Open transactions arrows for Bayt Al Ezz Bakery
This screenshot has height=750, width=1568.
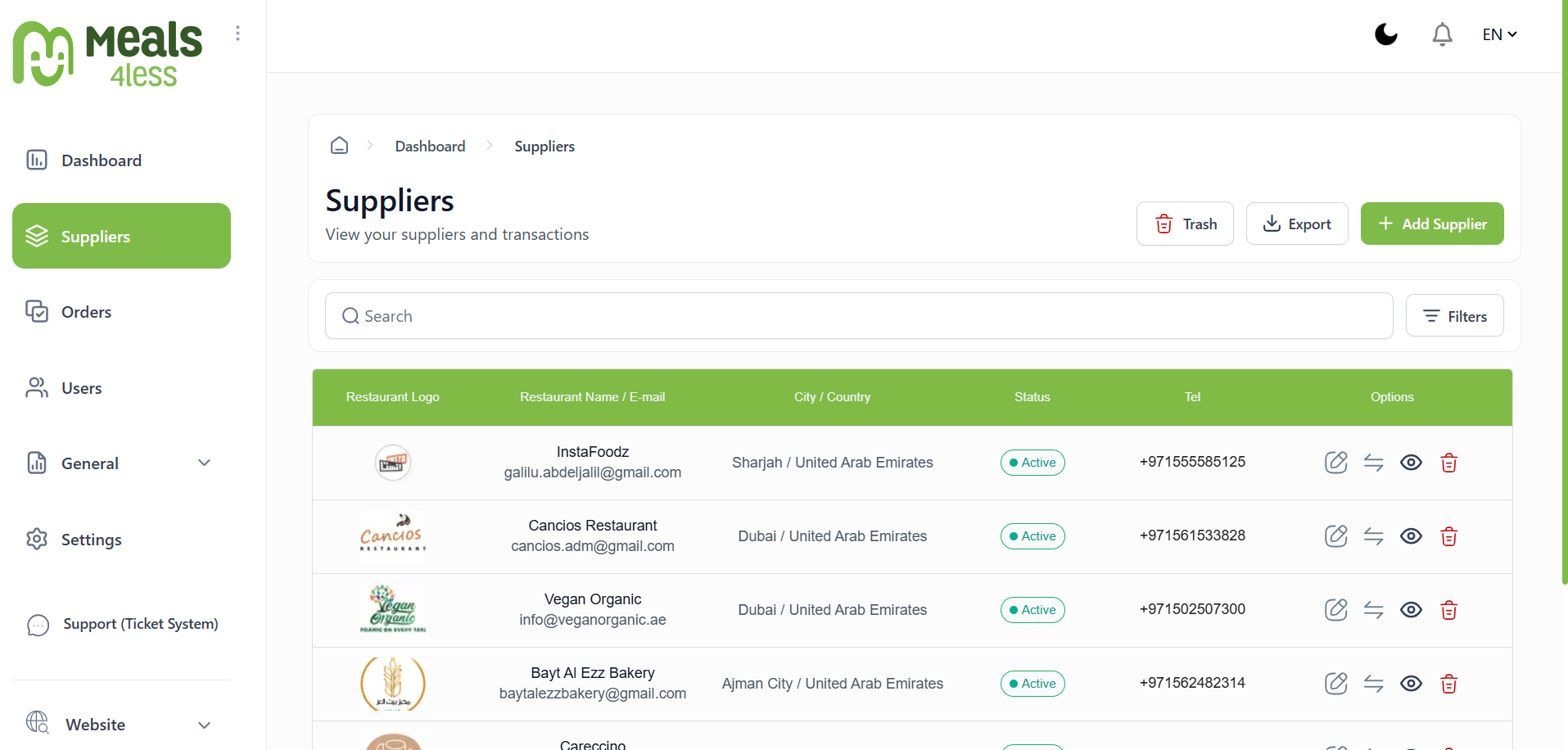(x=1374, y=684)
